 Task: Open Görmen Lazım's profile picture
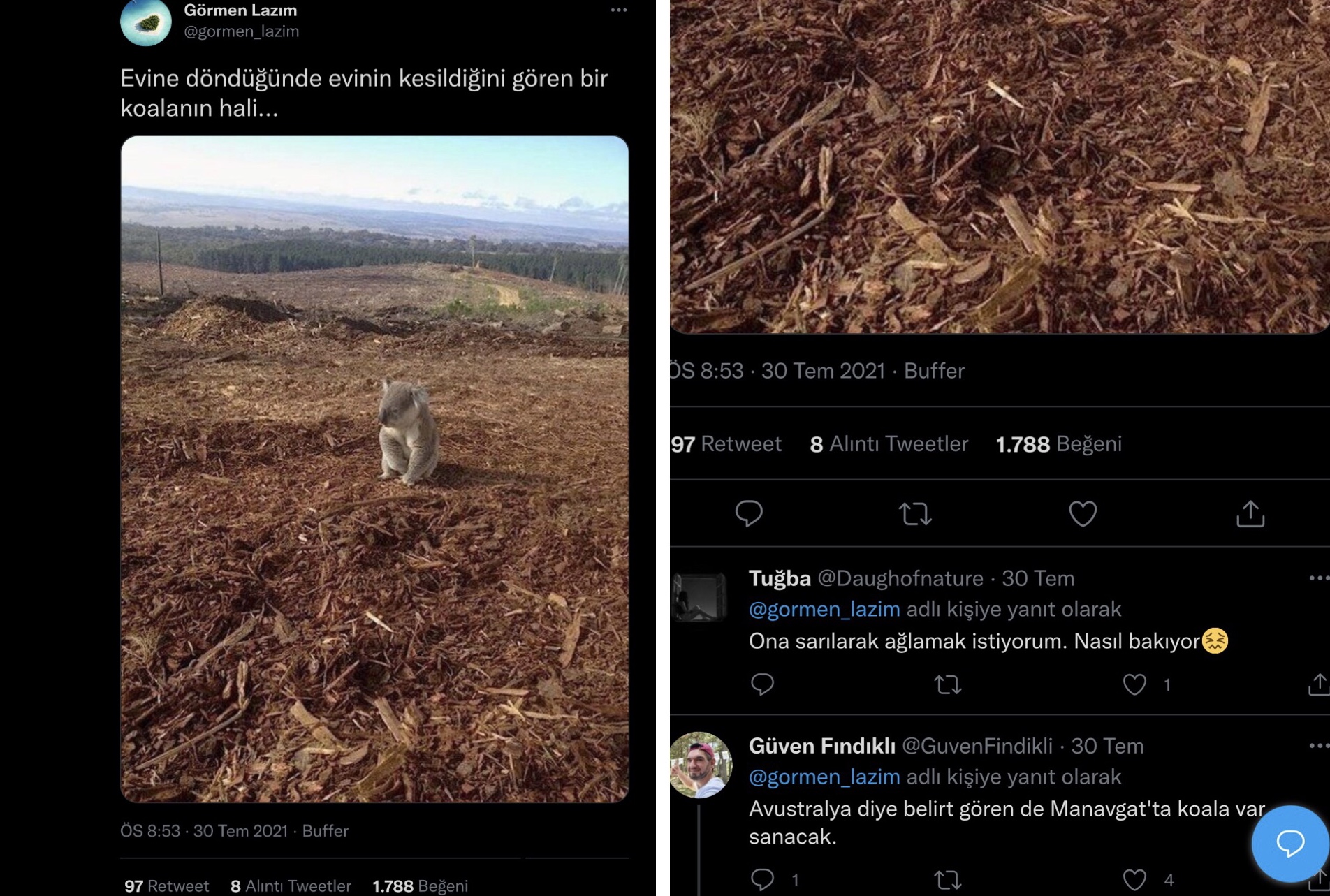(x=146, y=22)
